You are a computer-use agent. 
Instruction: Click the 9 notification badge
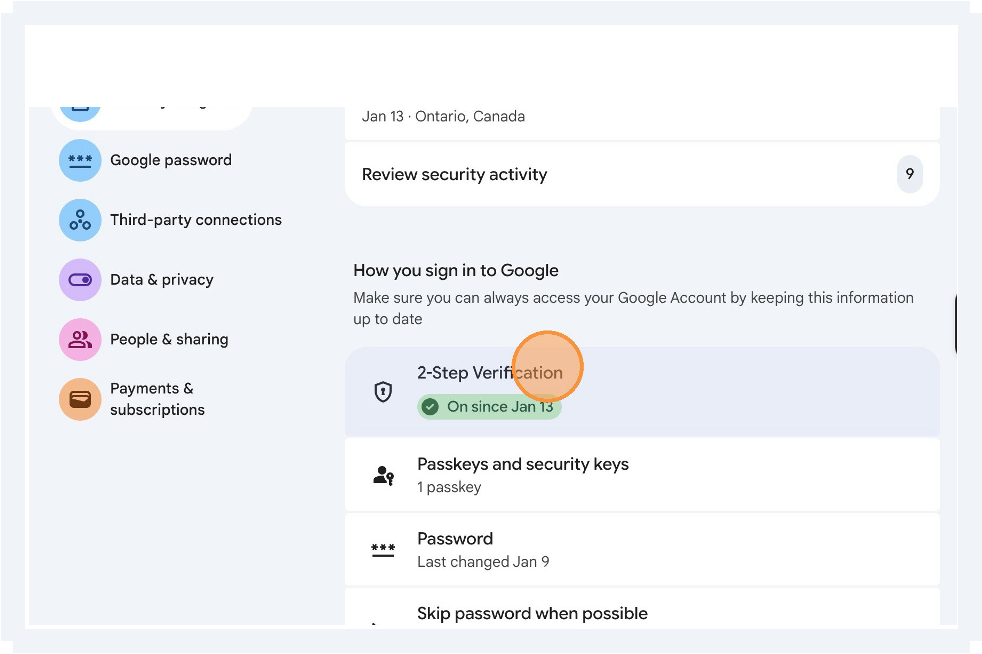[x=910, y=174]
